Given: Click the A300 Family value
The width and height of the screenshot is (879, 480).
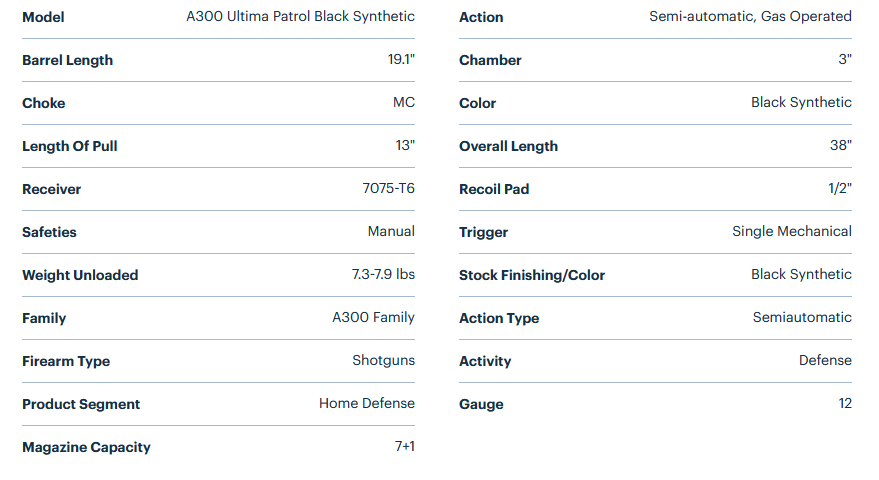Looking at the screenshot, I should 373,318.
